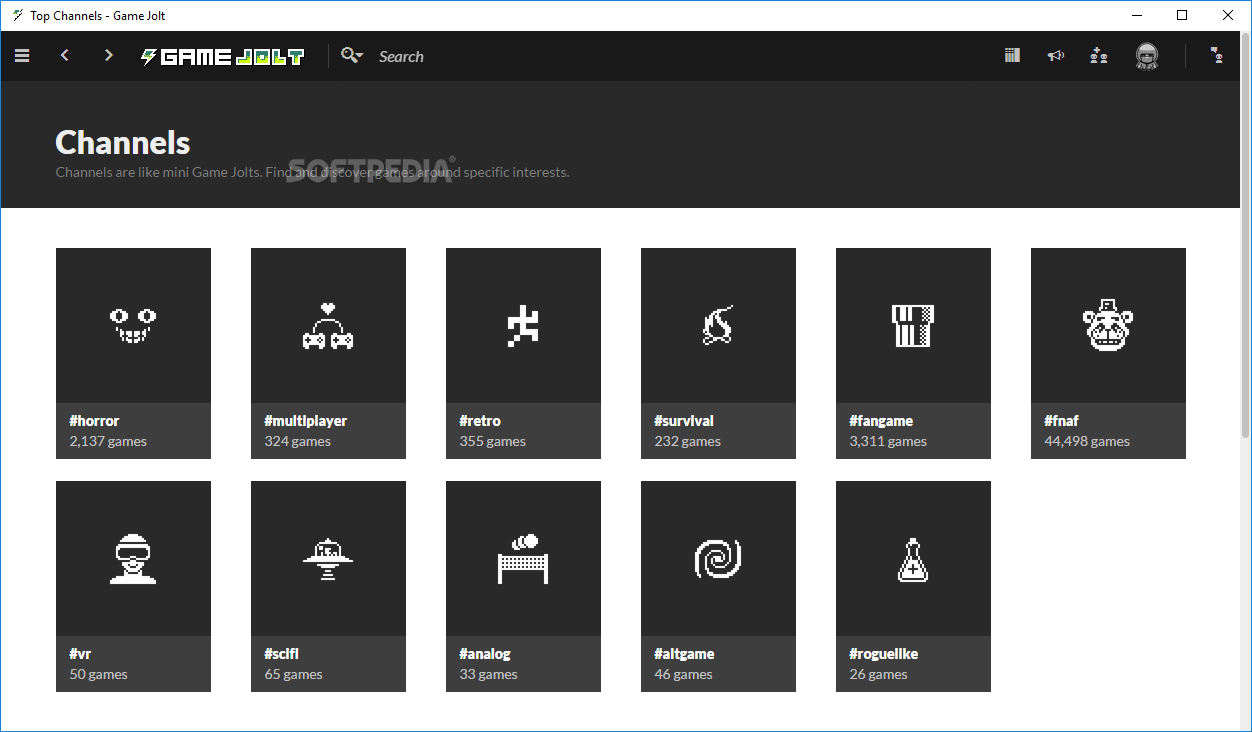Image resolution: width=1252 pixels, height=732 pixels.
Task: Click the '3,311 games' count
Action: 888,441
